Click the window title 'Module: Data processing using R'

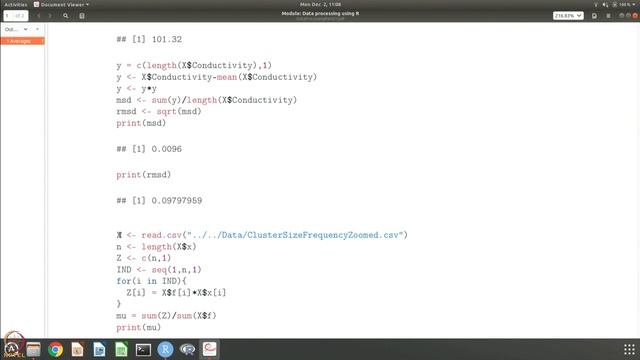(320, 13)
